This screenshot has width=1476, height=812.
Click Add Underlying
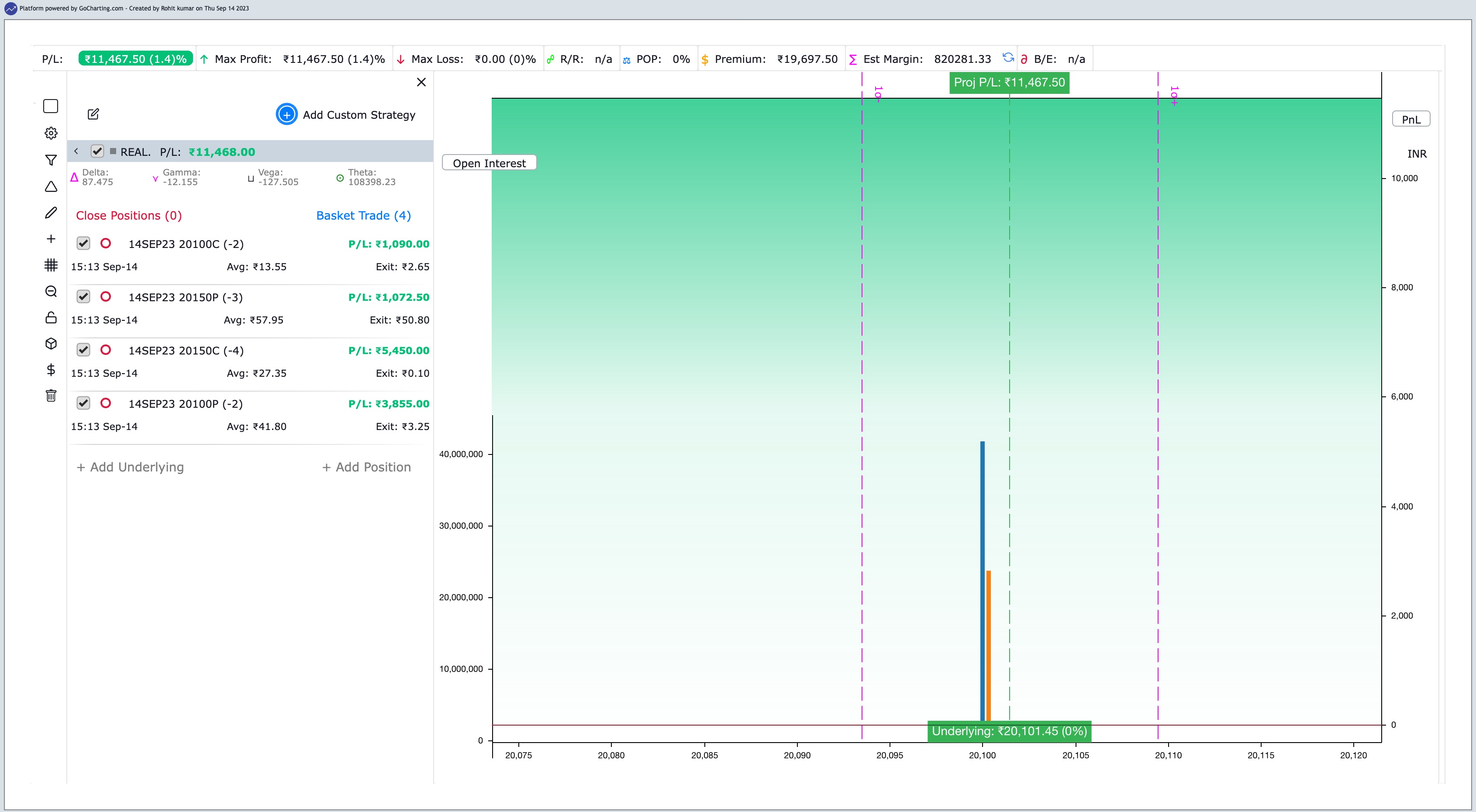(130, 467)
